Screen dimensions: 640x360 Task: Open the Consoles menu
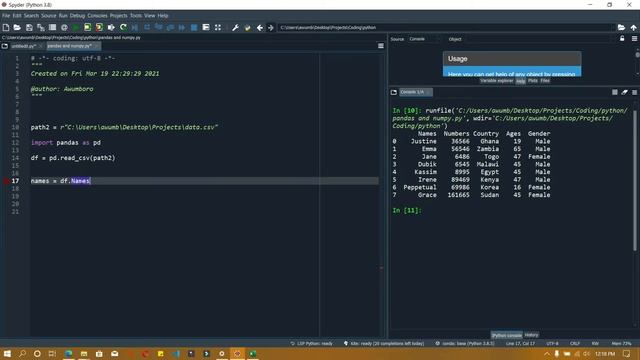(x=97, y=16)
